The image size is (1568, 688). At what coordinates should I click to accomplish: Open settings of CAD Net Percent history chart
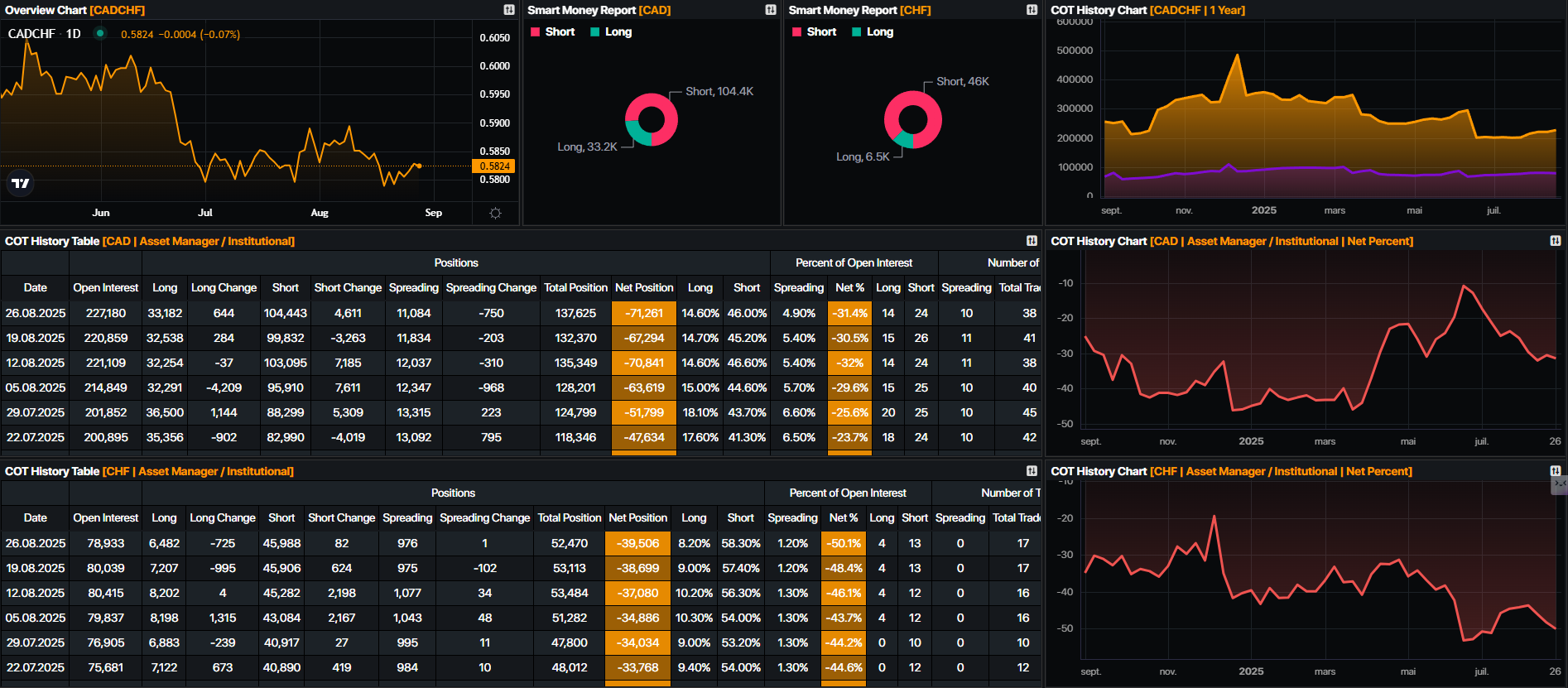[1555, 241]
